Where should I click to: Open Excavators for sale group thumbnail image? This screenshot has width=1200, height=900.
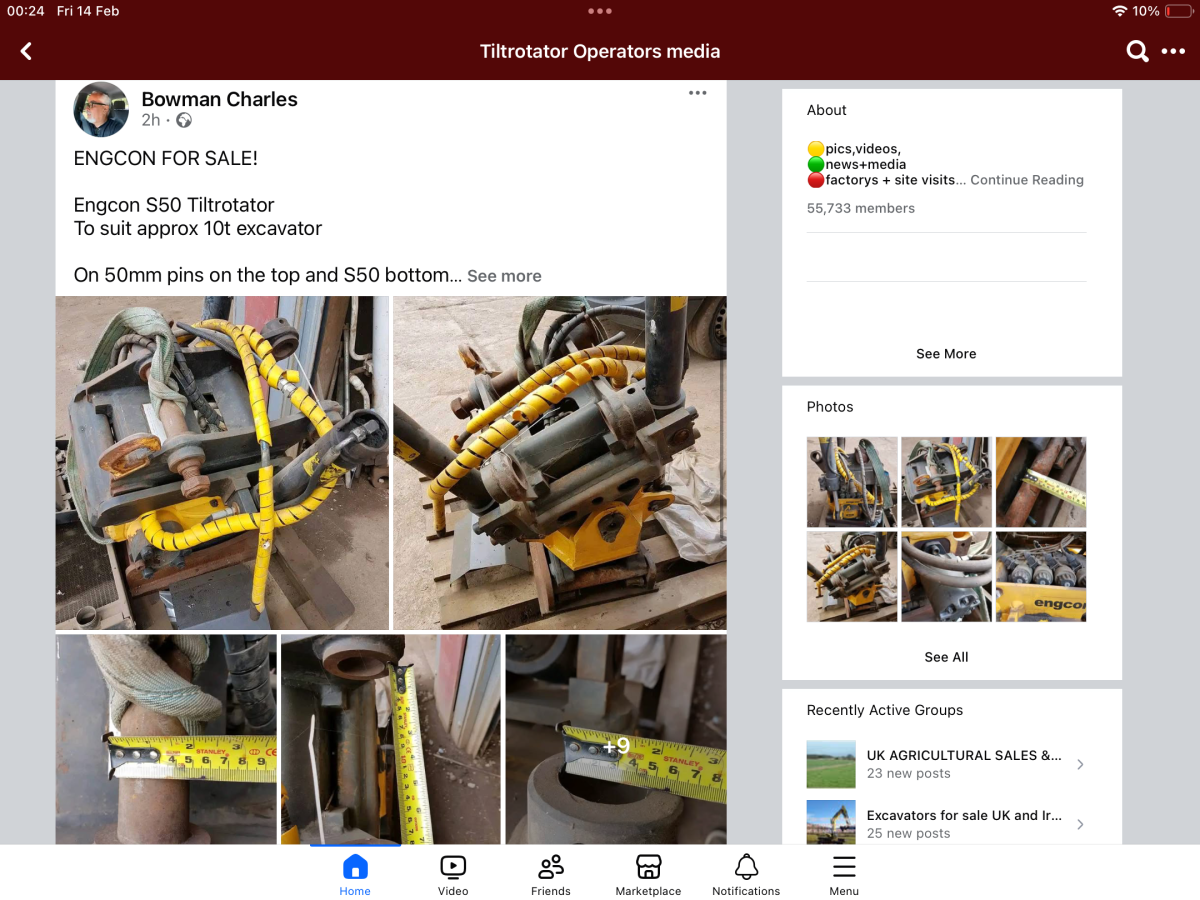(x=831, y=823)
